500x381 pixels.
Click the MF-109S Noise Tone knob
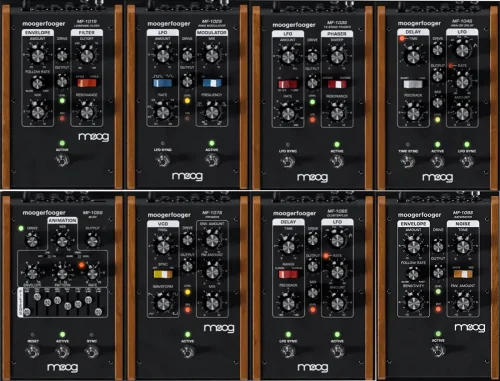(463, 247)
